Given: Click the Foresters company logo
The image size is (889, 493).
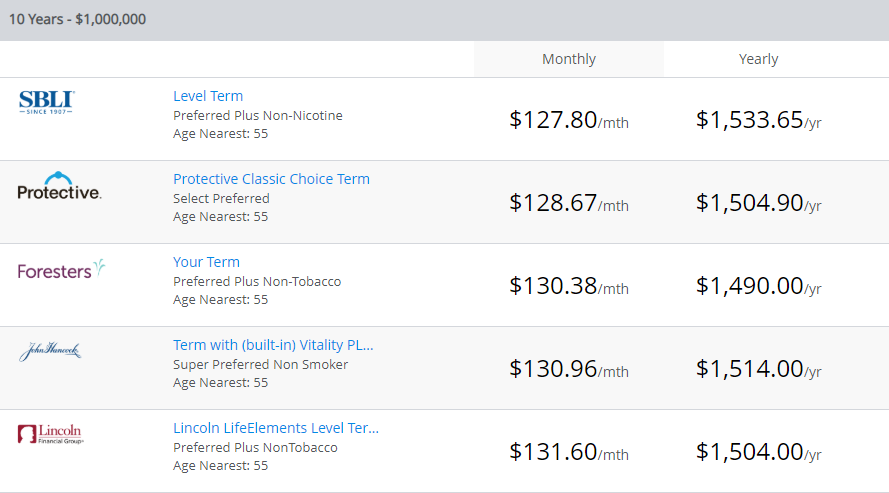Looking at the screenshot, I should [61, 270].
